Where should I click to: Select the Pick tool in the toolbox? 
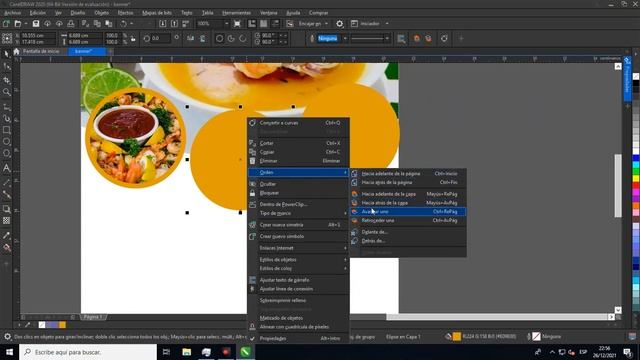pyautogui.click(x=7, y=54)
